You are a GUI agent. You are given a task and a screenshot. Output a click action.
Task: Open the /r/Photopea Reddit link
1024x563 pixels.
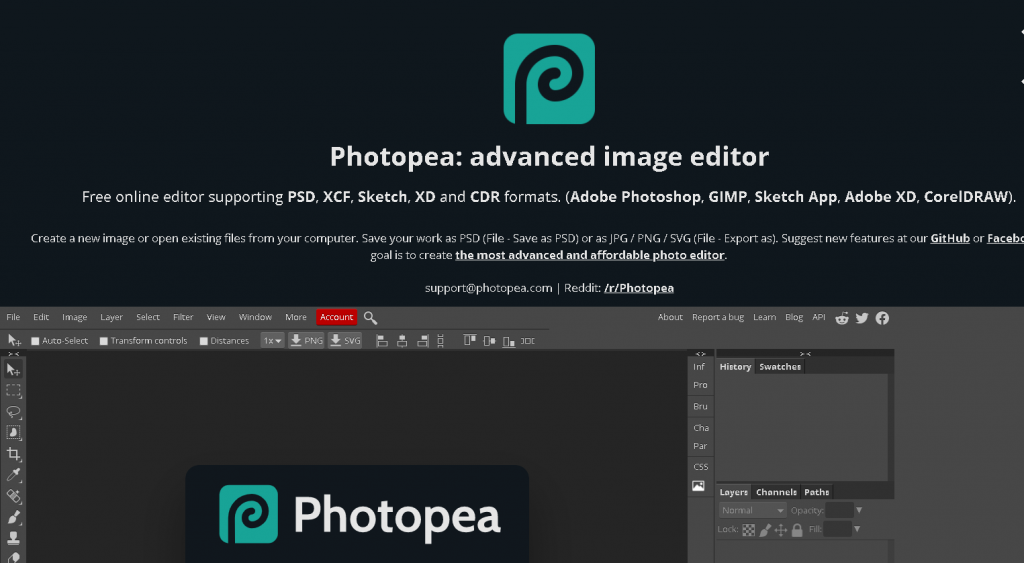point(639,288)
